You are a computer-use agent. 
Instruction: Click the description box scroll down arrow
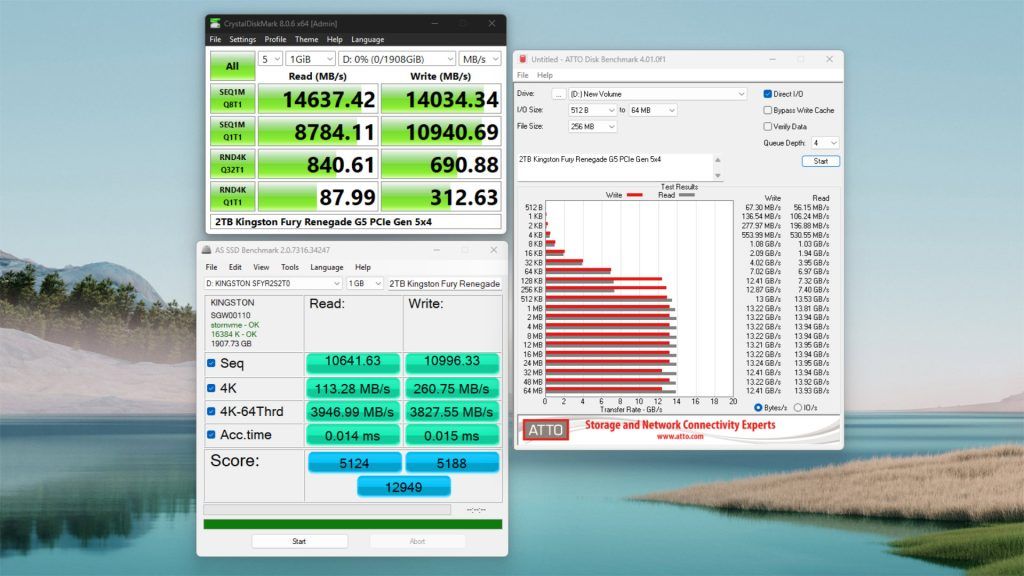click(718, 176)
